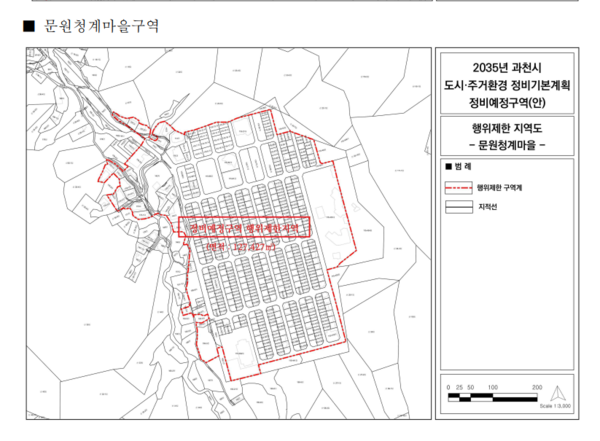The width and height of the screenshot is (600, 441).
Task: Click the 지적선 legend label
Action: 491,208
